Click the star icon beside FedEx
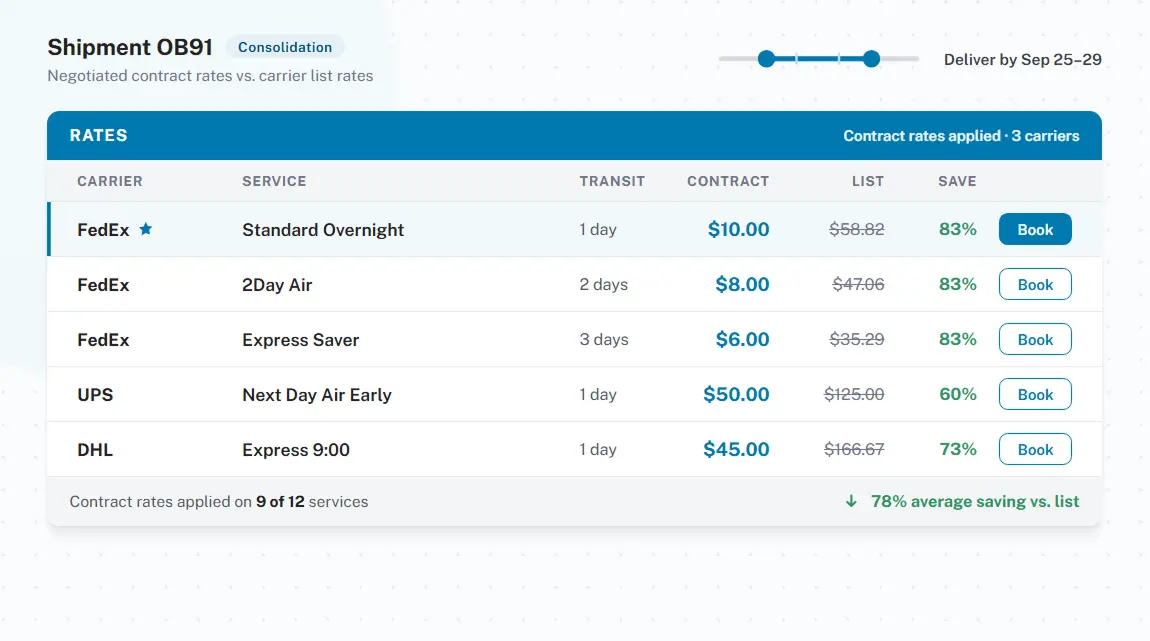Screen dimensions: 1150x641 pyautogui.click(x=146, y=229)
